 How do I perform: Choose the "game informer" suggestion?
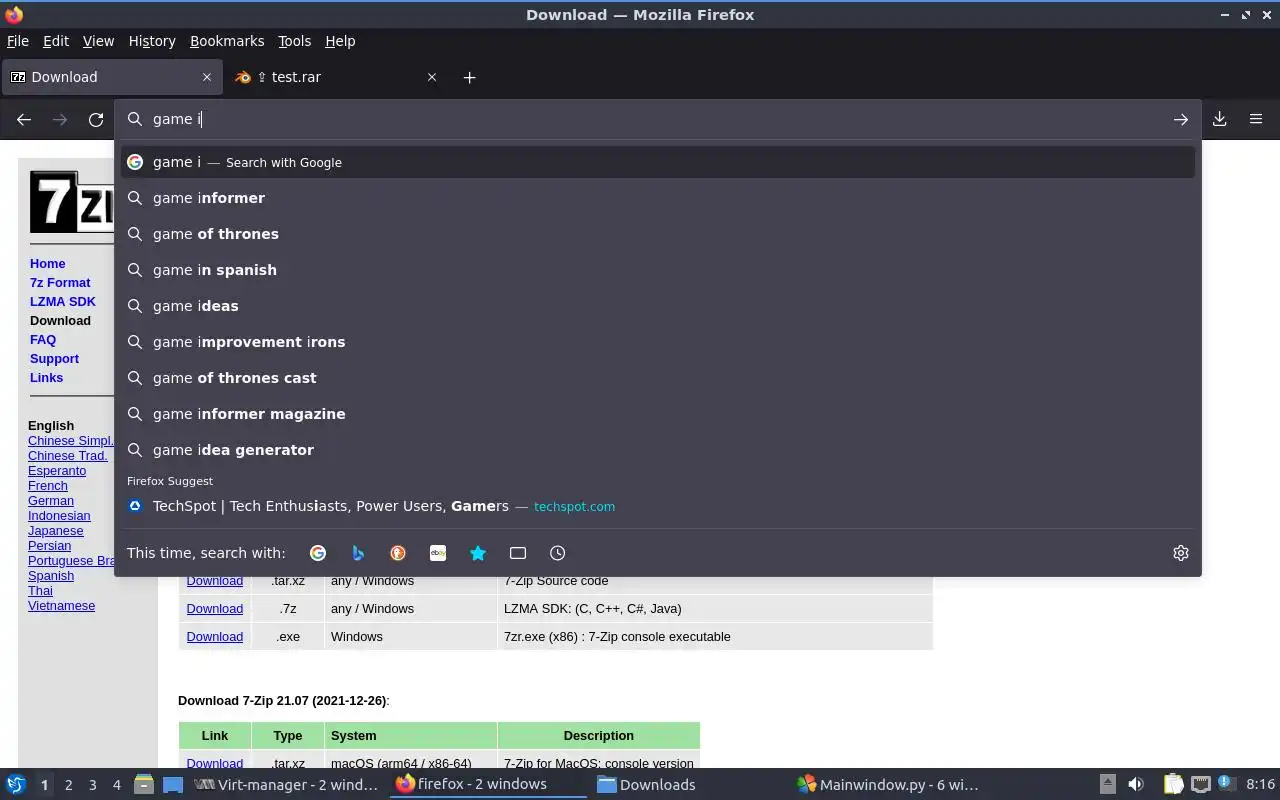658,198
